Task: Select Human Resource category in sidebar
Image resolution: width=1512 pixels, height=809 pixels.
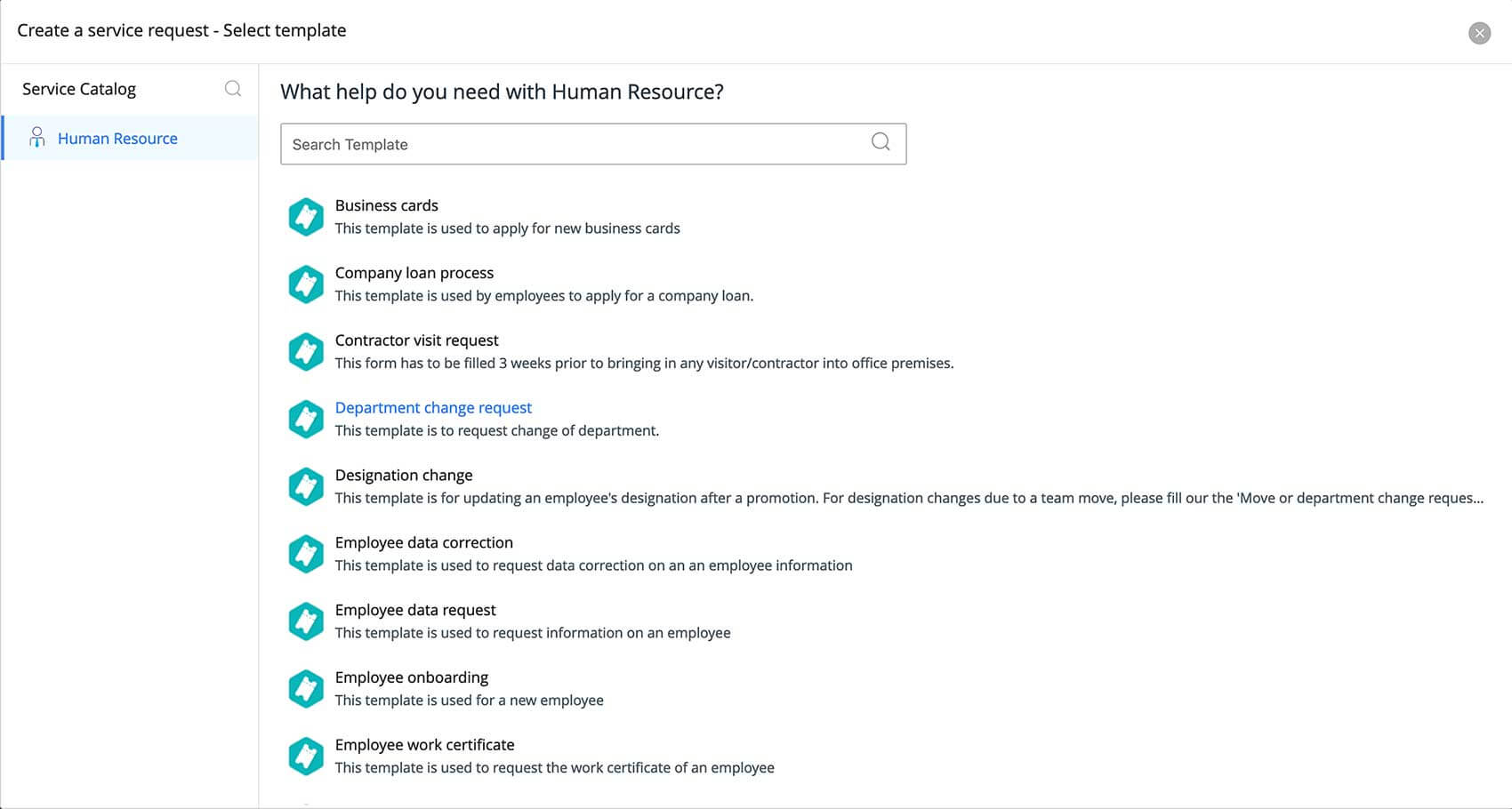Action: [x=117, y=139]
